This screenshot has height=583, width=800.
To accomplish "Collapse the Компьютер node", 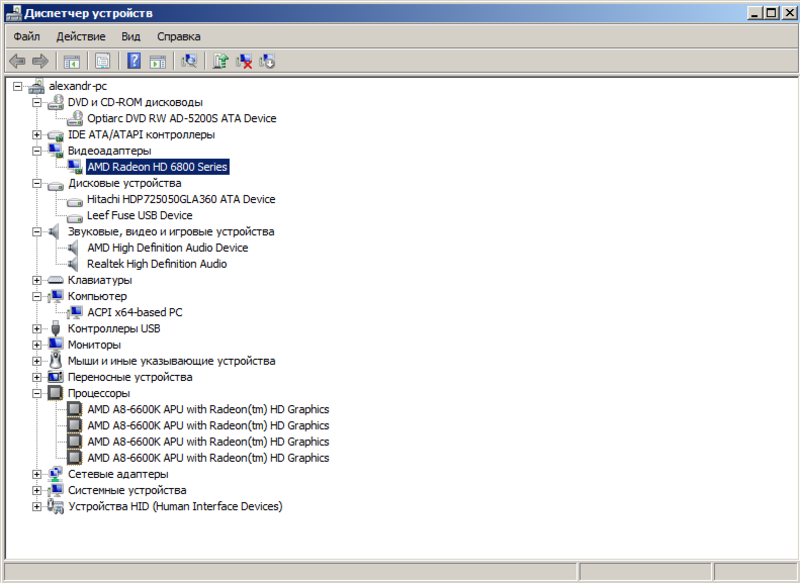I will (36, 296).
